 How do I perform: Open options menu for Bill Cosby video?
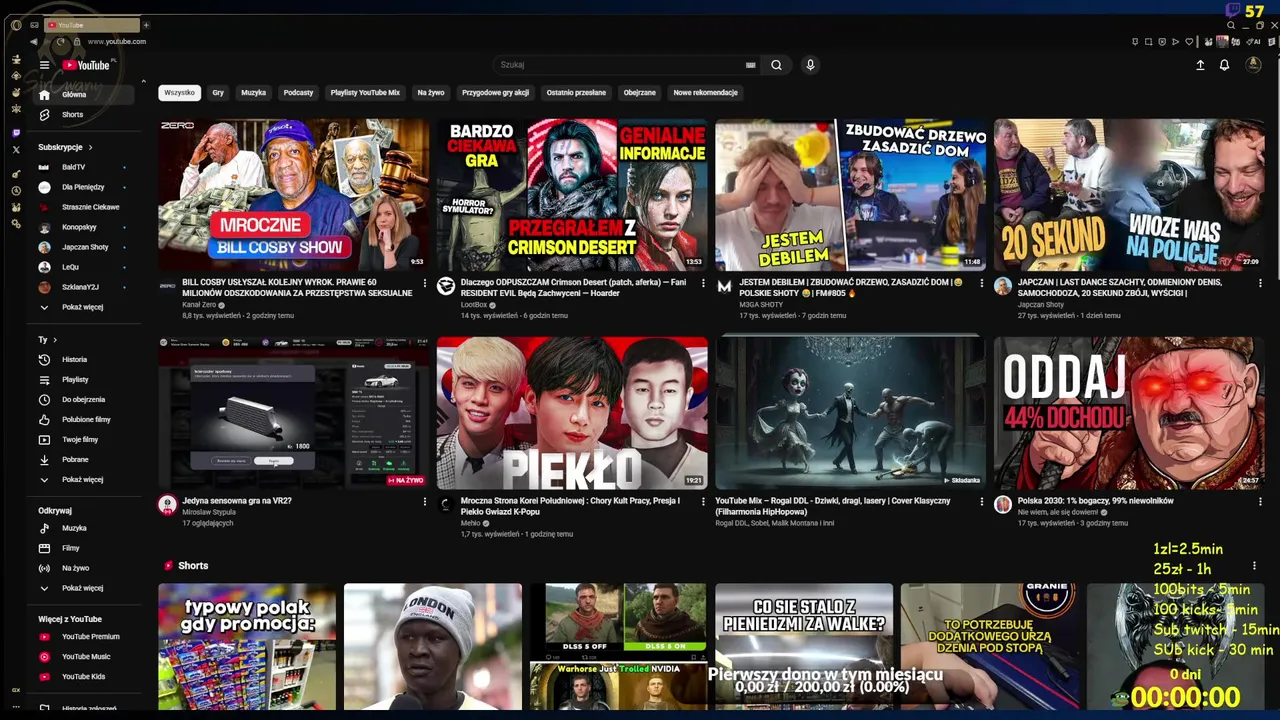tap(424, 284)
